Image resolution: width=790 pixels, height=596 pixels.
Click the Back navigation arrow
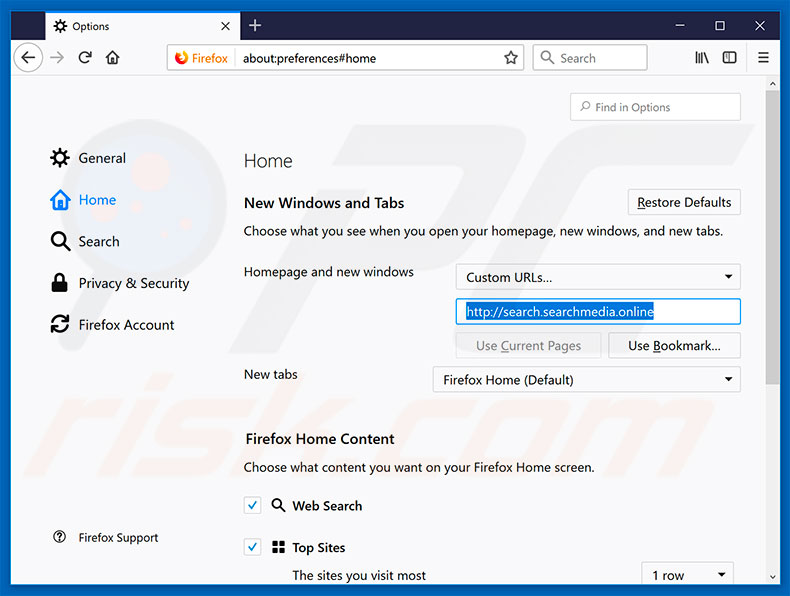pos(28,57)
